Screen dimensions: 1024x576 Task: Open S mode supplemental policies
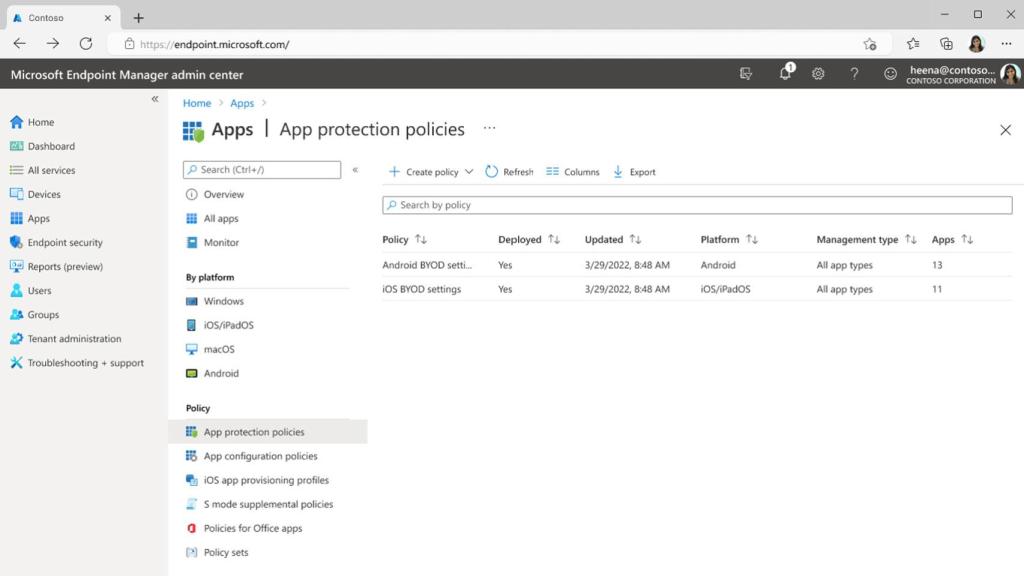point(260,504)
